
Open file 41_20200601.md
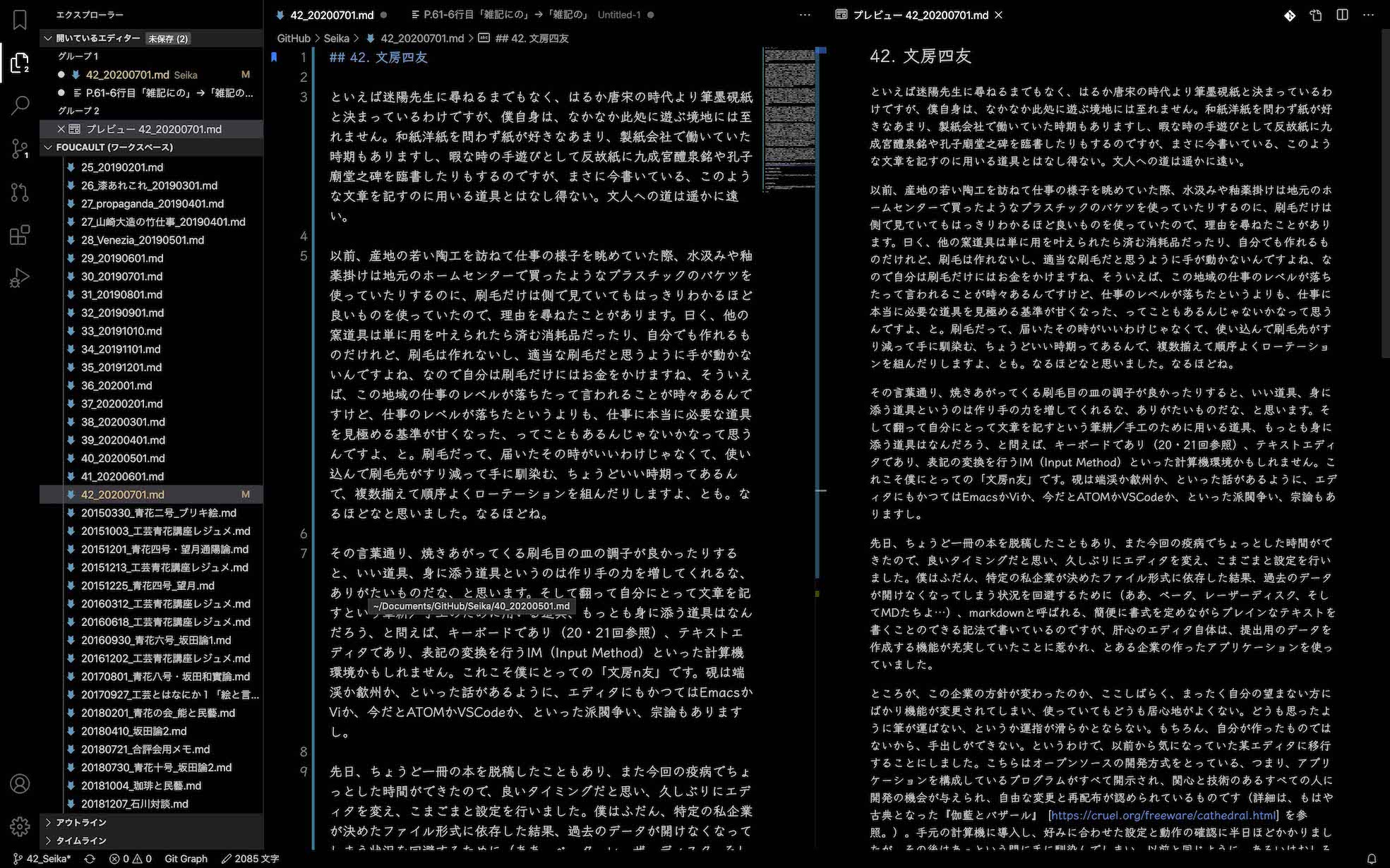tap(122, 476)
